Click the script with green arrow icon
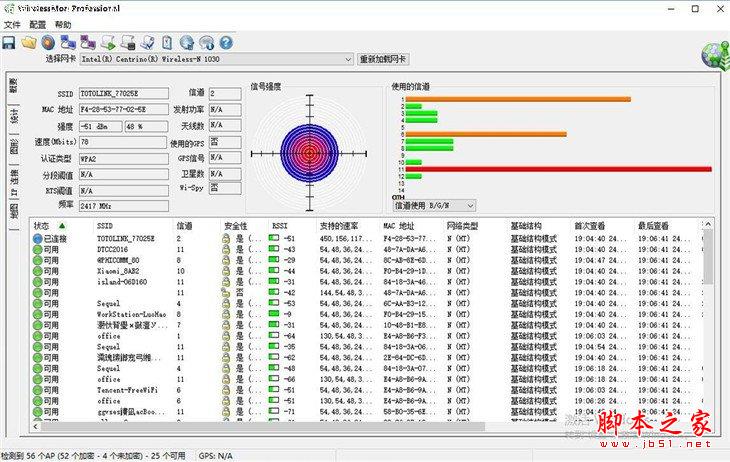The height and width of the screenshot is (462, 730). (108, 43)
